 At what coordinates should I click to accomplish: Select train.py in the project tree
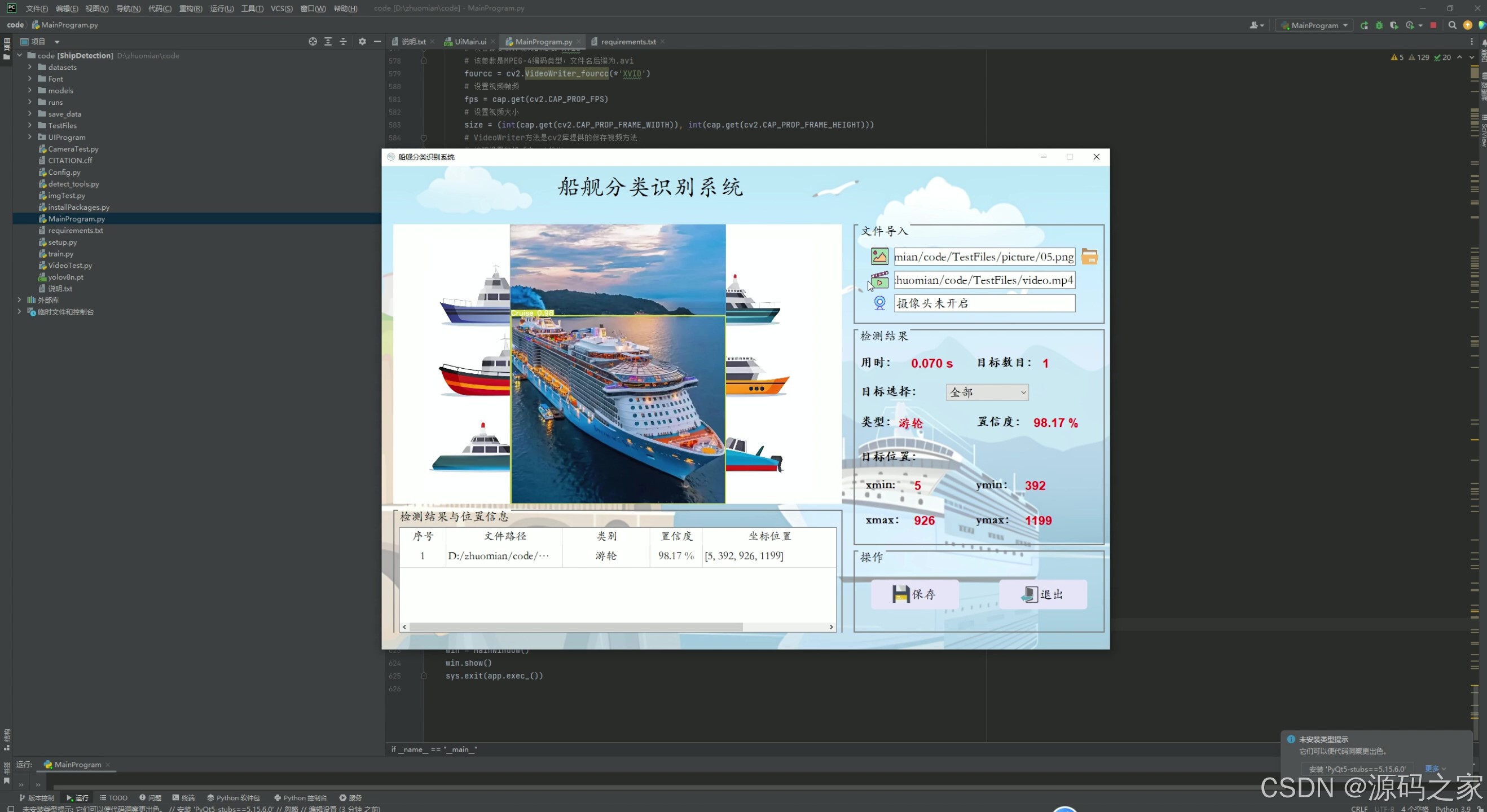pyautogui.click(x=60, y=253)
